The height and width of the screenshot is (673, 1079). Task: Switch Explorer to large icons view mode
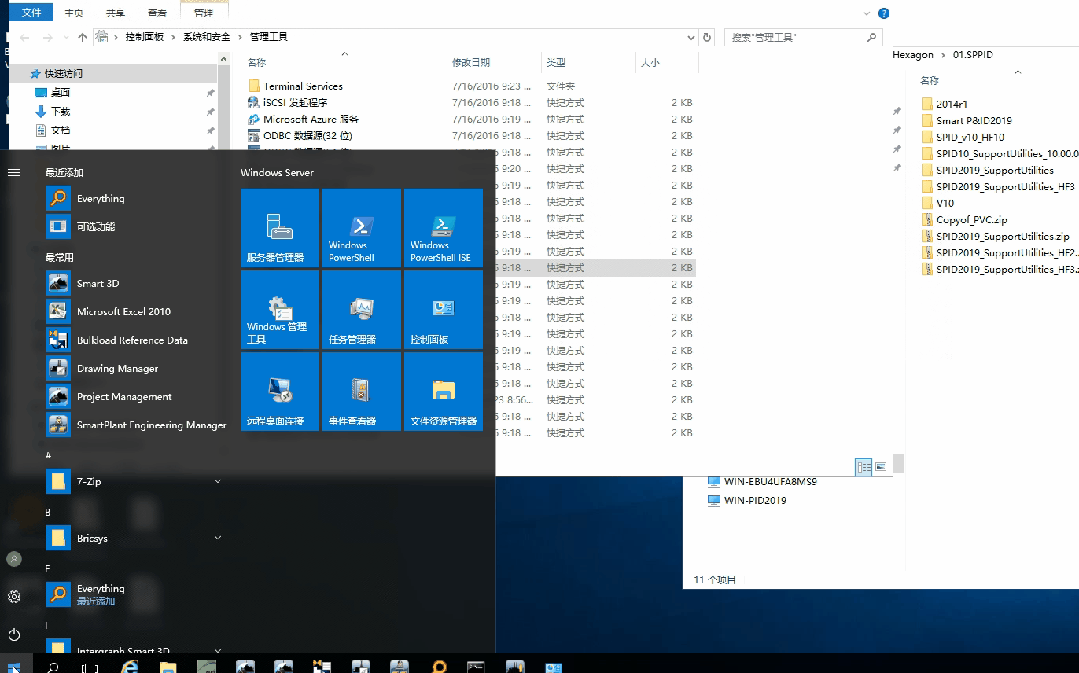pyautogui.click(x=880, y=467)
